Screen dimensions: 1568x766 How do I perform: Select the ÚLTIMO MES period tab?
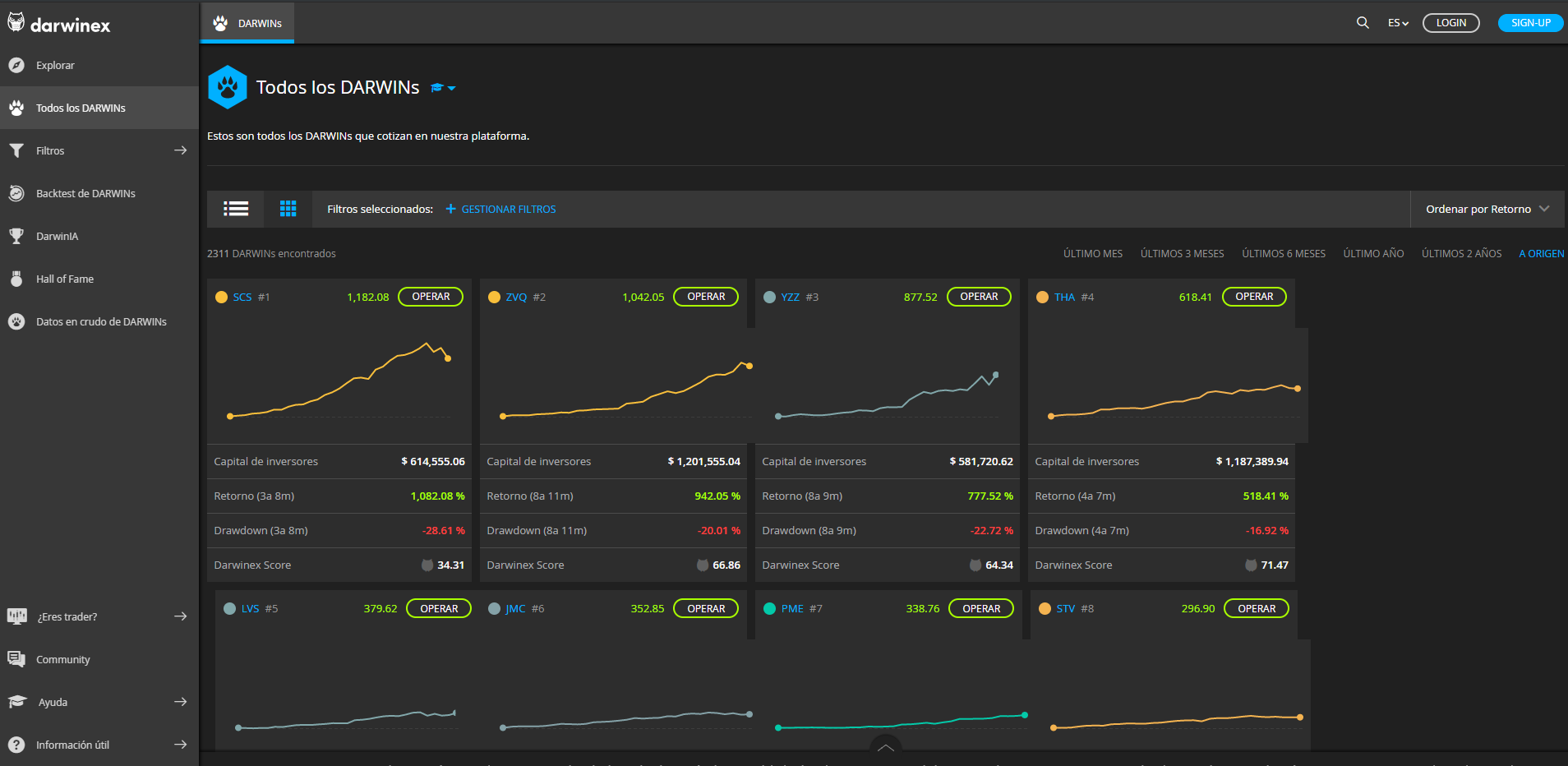pyautogui.click(x=1092, y=253)
